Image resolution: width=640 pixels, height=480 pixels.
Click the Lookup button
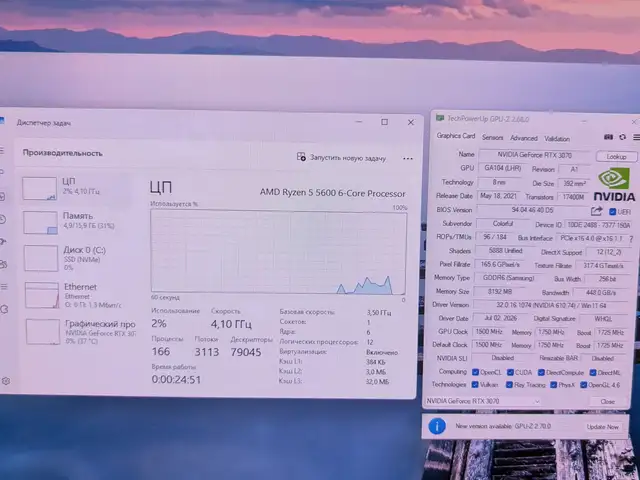tap(616, 156)
